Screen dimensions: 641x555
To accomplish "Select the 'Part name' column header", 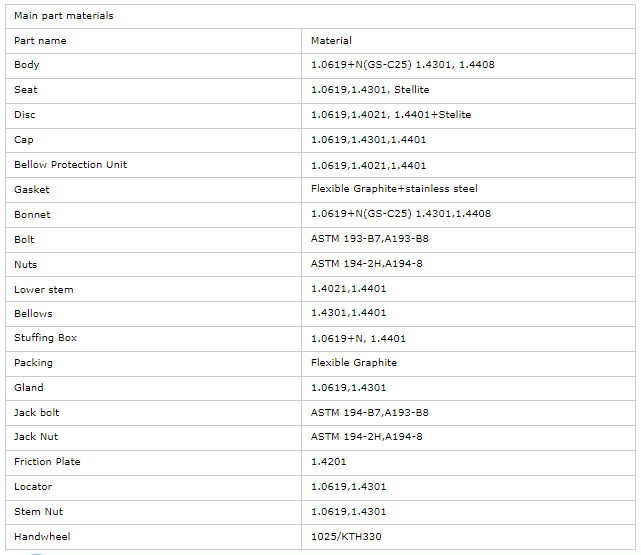I will click(40, 41).
